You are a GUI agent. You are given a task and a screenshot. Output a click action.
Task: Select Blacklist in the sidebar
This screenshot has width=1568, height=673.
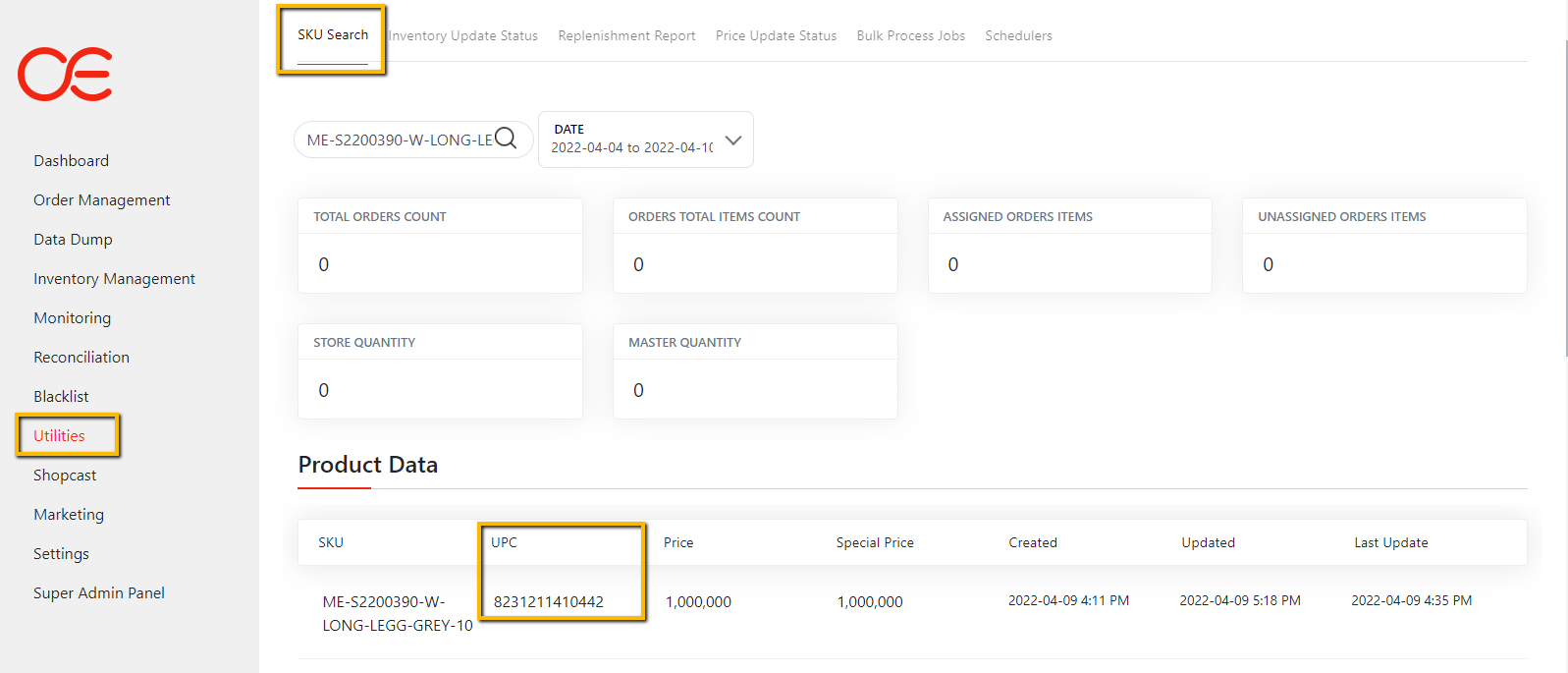[x=61, y=396]
